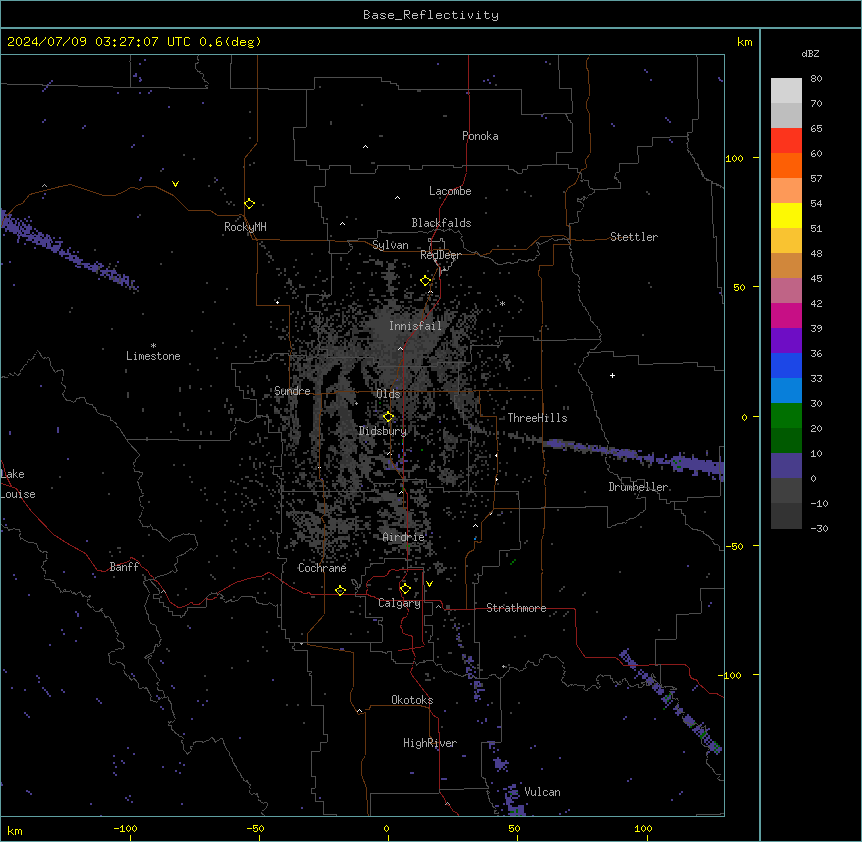Click the yellow marker north of Calgary label
This screenshot has height=842, width=862.
(x=405, y=589)
